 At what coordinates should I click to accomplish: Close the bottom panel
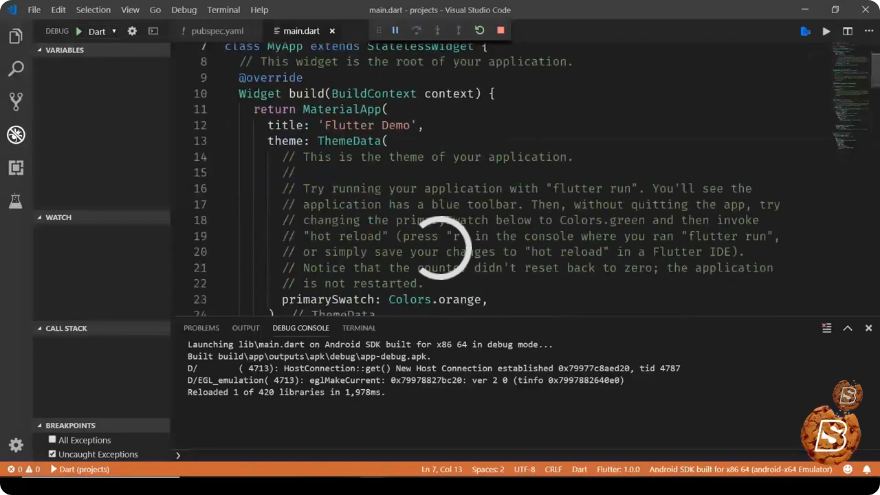pos(868,328)
